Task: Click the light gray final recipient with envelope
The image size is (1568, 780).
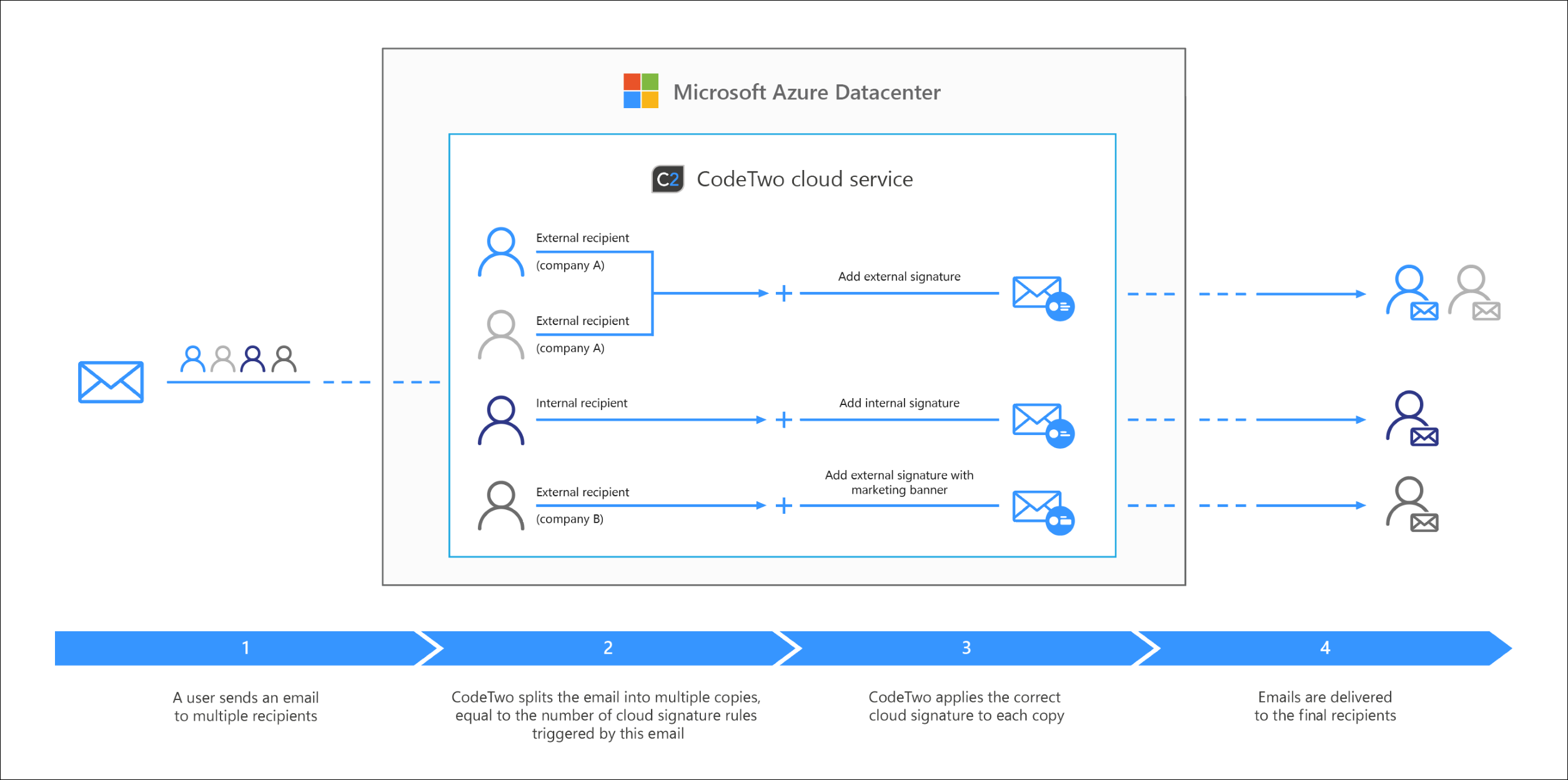Action: 1474,293
